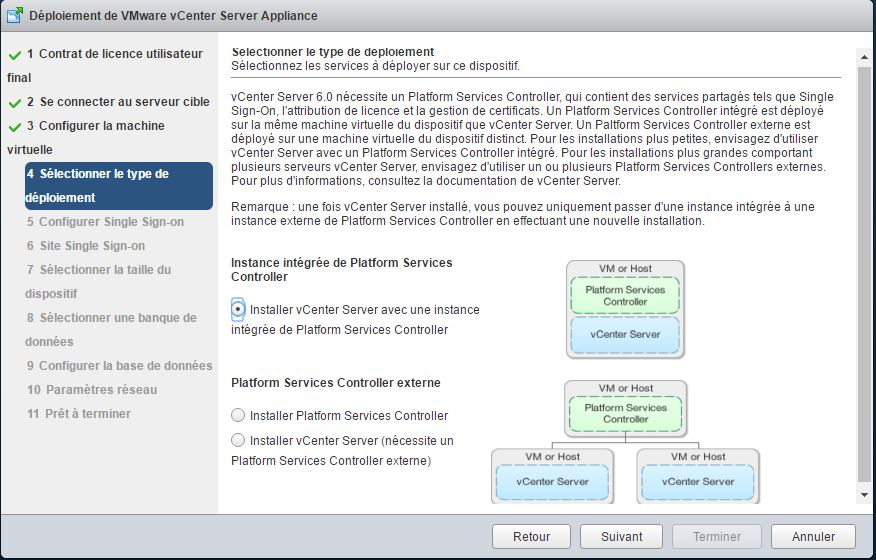876x560 pixels.
Task: Click heading Platform Services Controller externe
Action: (336, 383)
